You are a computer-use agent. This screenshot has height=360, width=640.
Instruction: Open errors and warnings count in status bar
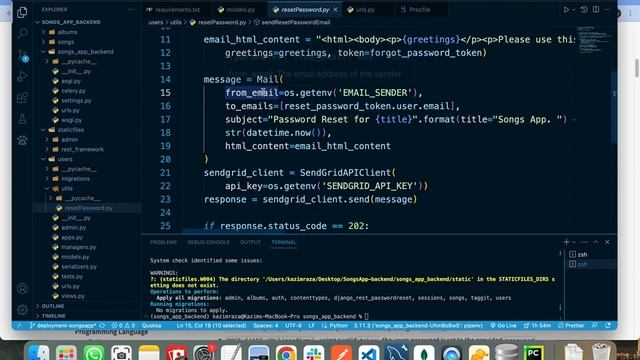coord(124,326)
